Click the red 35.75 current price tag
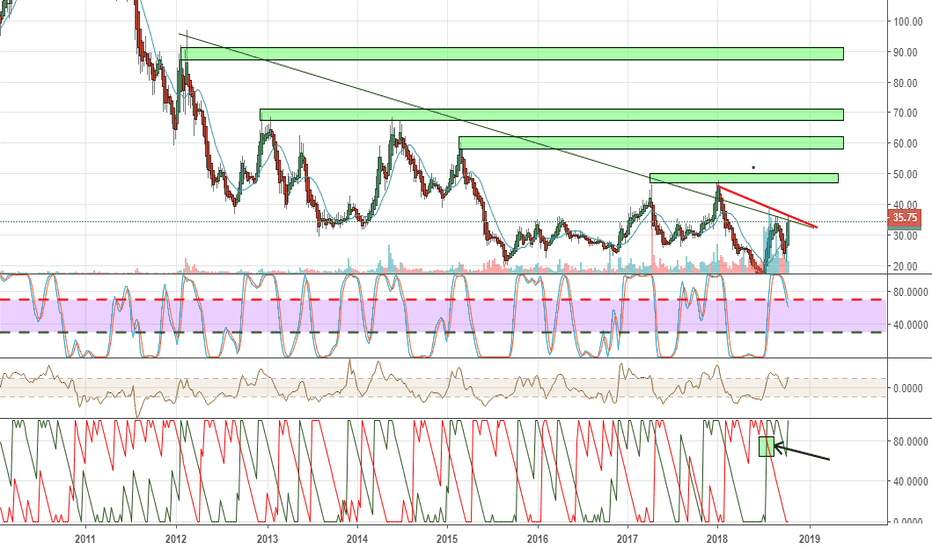Image resolution: width=932 pixels, height=550 pixels. (904, 218)
